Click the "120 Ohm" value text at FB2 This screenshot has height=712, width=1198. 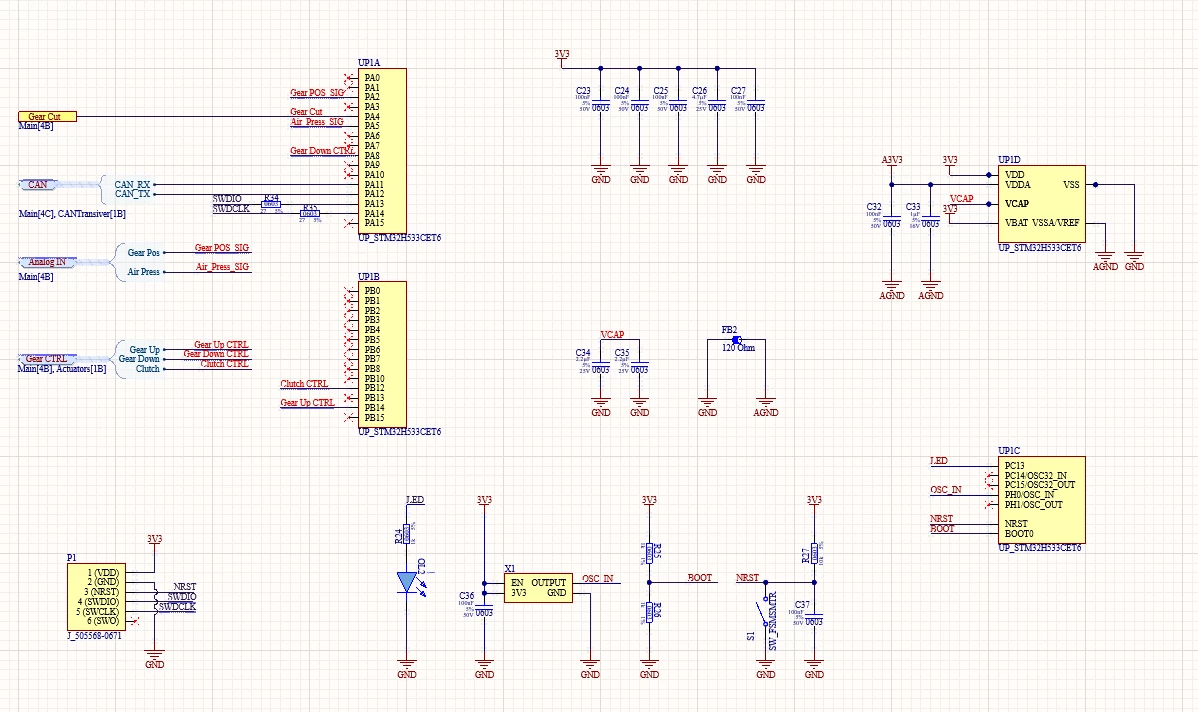[738, 348]
